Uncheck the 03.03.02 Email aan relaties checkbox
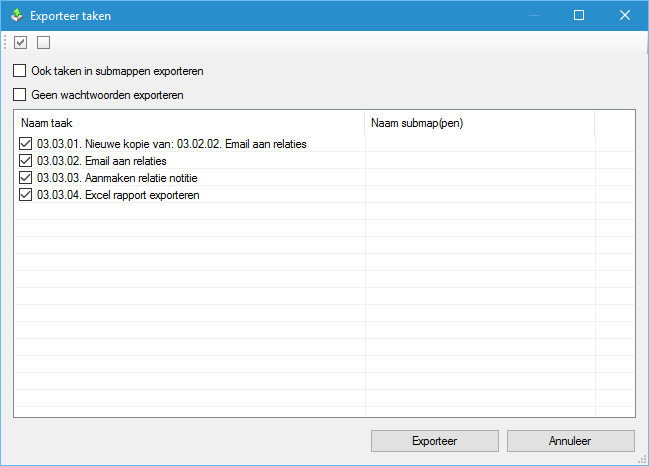The image size is (649, 466). (26, 161)
